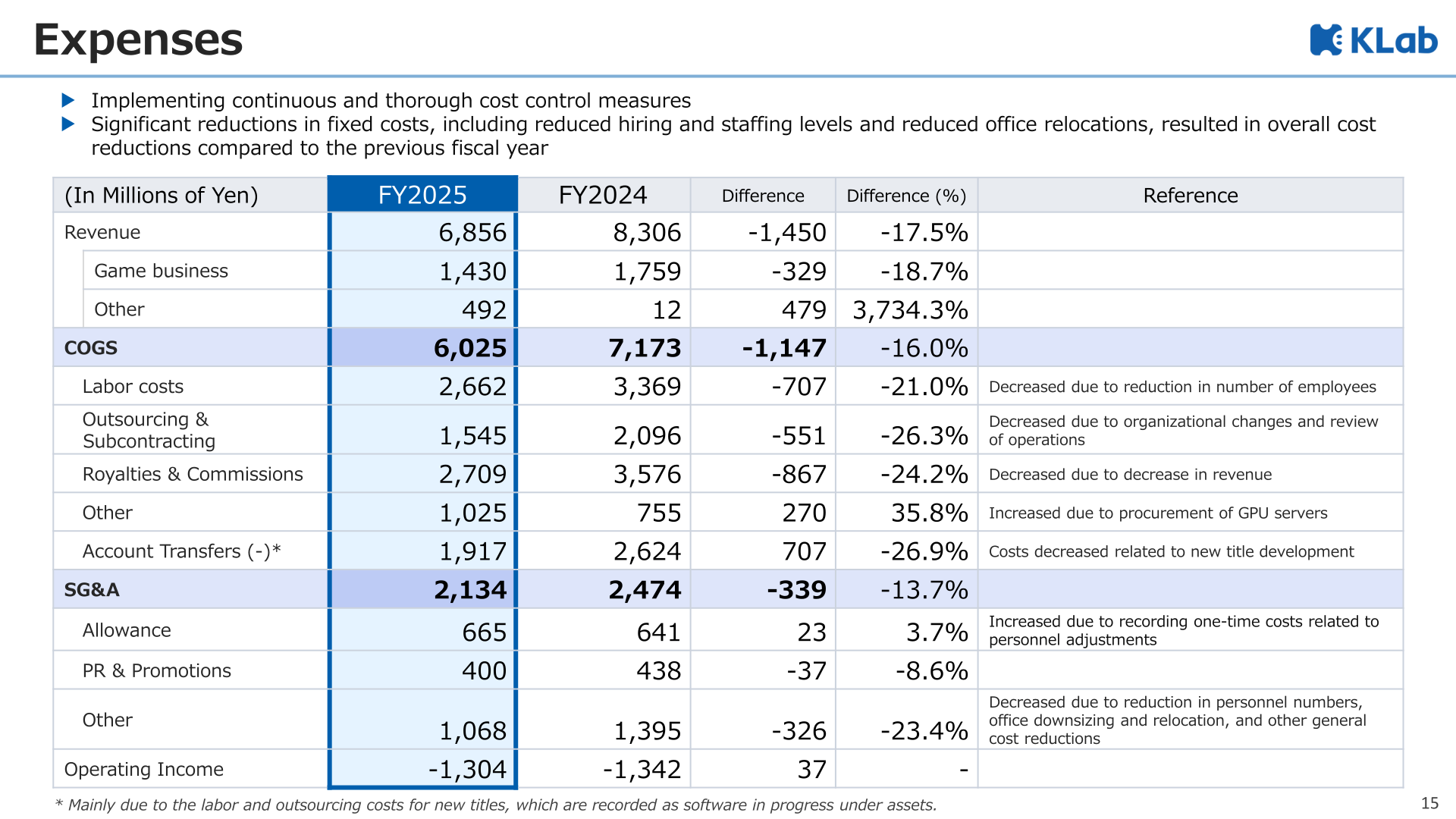1456x819 pixels.
Task: Click reference about reduction in number of employees
Action: click(1182, 387)
